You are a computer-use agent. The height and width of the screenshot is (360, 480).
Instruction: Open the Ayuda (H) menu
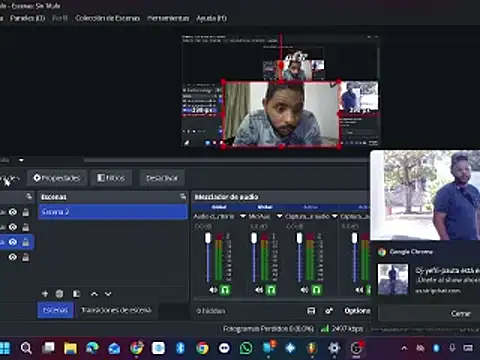point(212,18)
